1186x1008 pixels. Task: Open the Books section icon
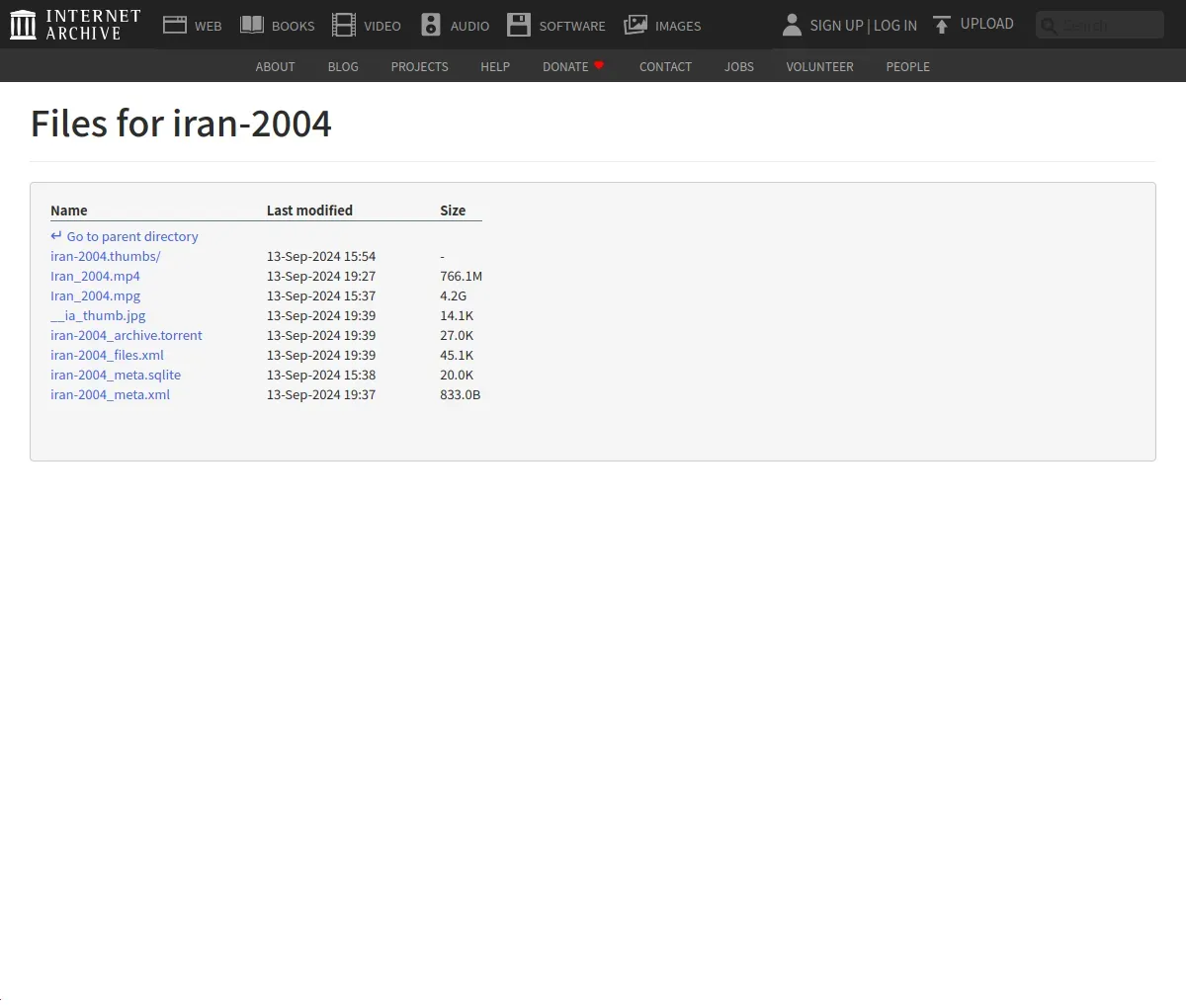[252, 25]
